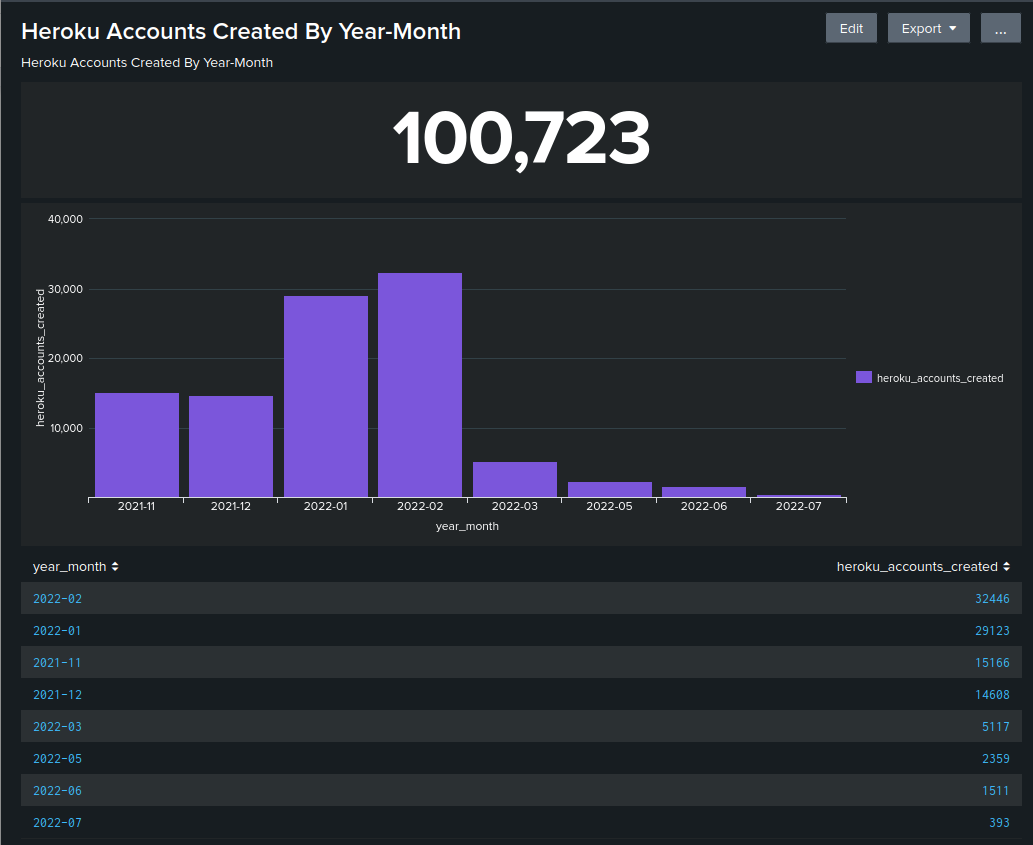Click the heroku_accounts_created legend color swatch
Viewport: 1033px width, 845px height.
864,377
